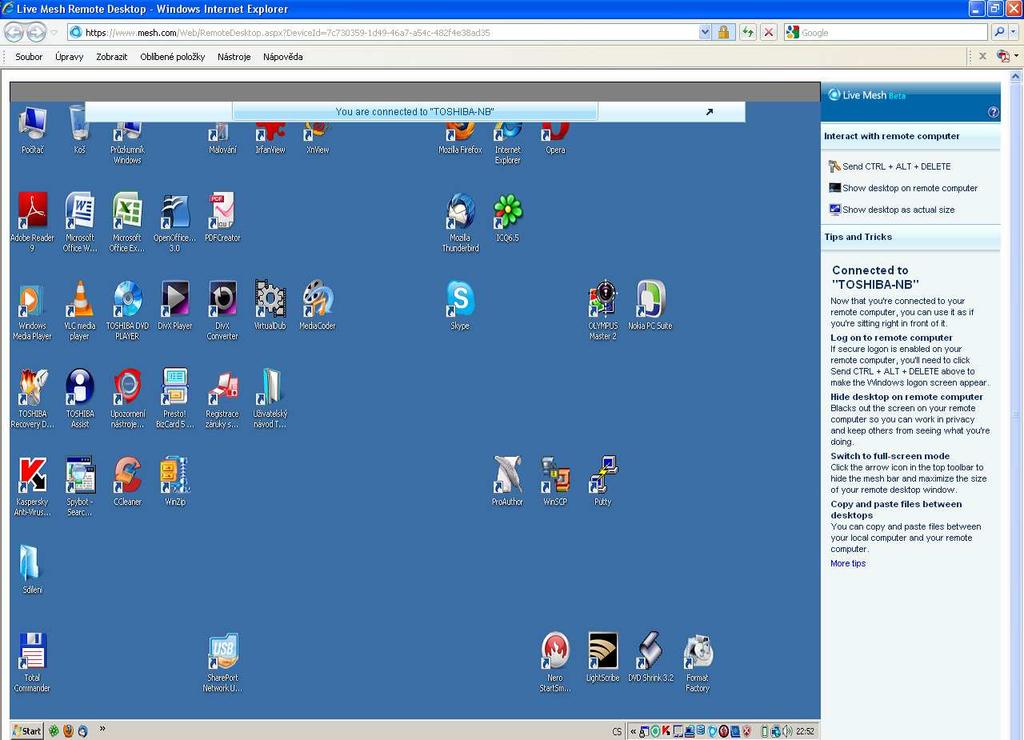
Task: Click Show desktop as actual size
Action: tap(891, 210)
